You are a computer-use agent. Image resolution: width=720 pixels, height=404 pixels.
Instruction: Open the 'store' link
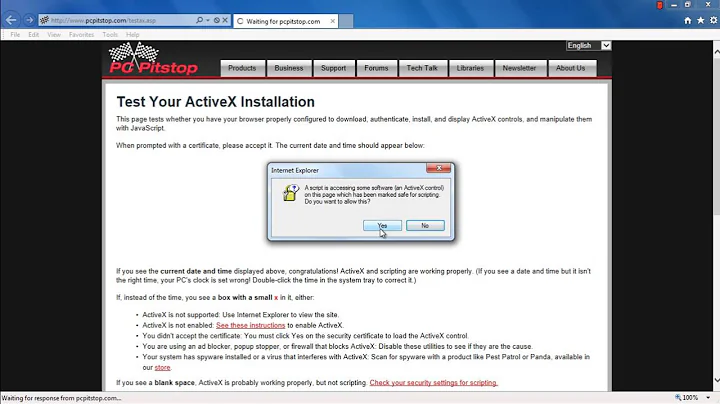pos(163,367)
